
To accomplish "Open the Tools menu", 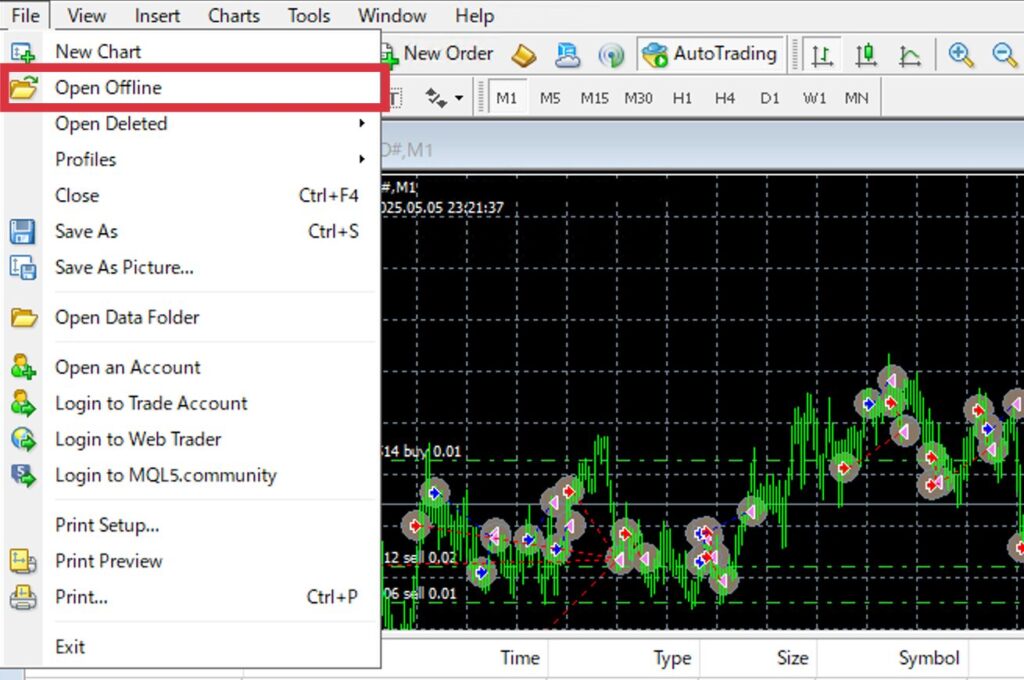I will [x=309, y=15].
